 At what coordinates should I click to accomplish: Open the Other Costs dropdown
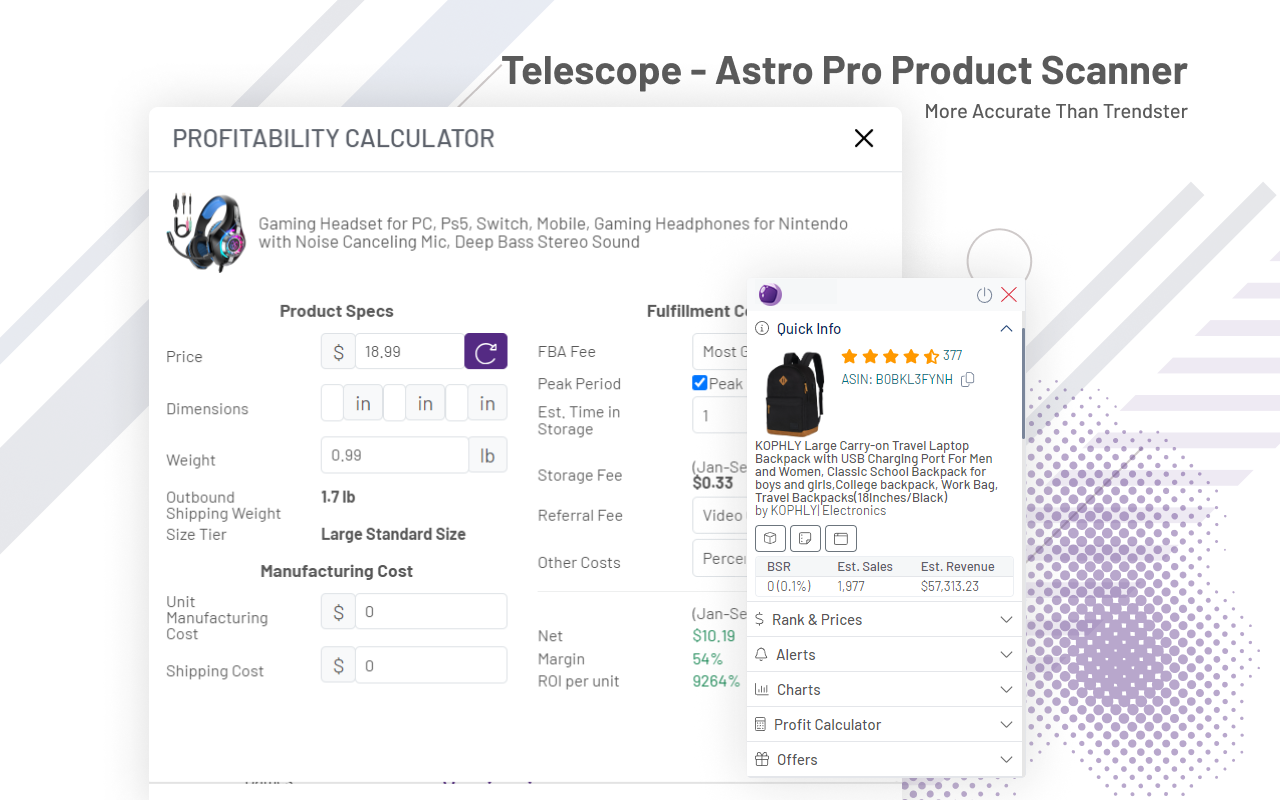pos(720,558)
